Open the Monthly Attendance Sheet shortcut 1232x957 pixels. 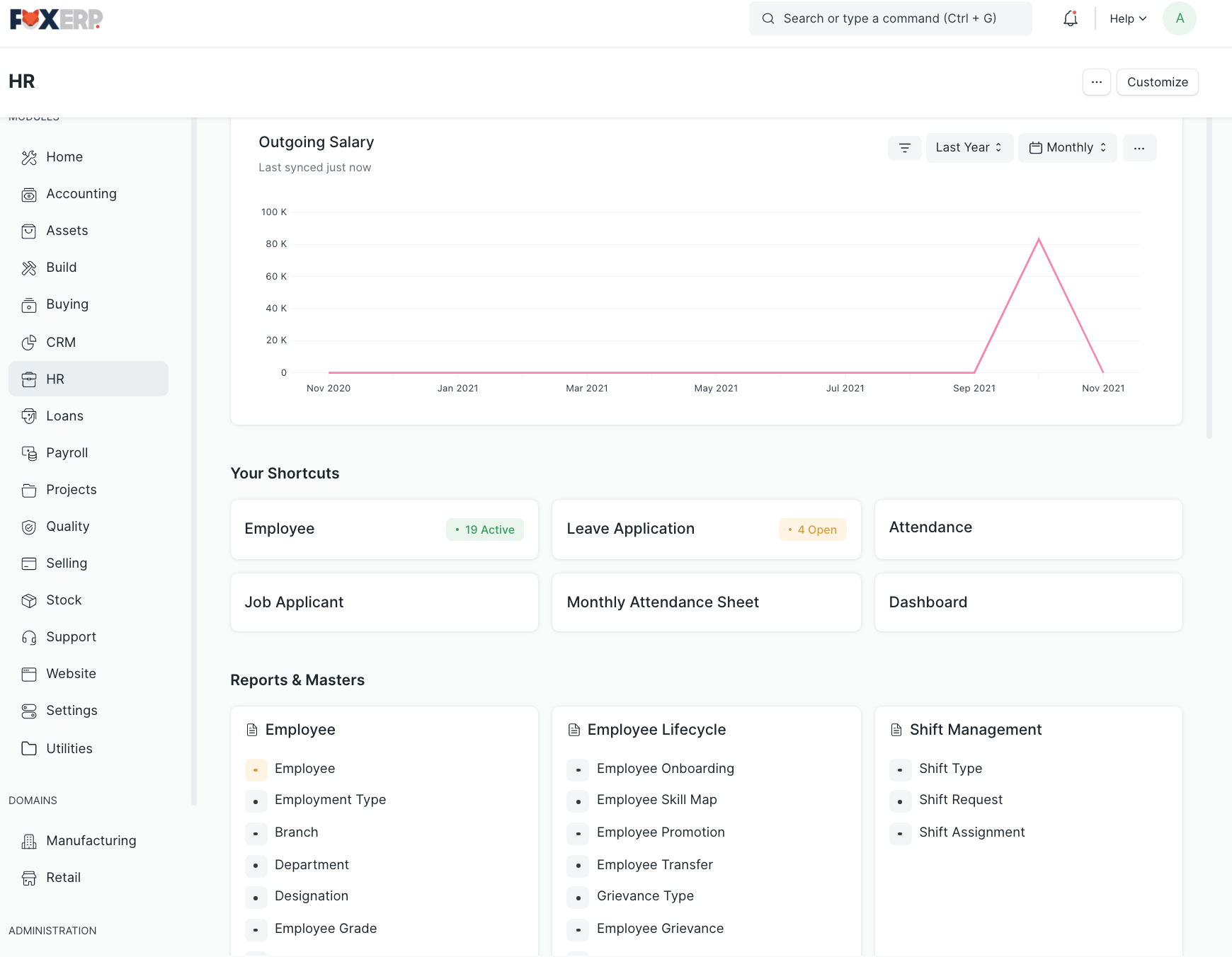pos(707,602)
